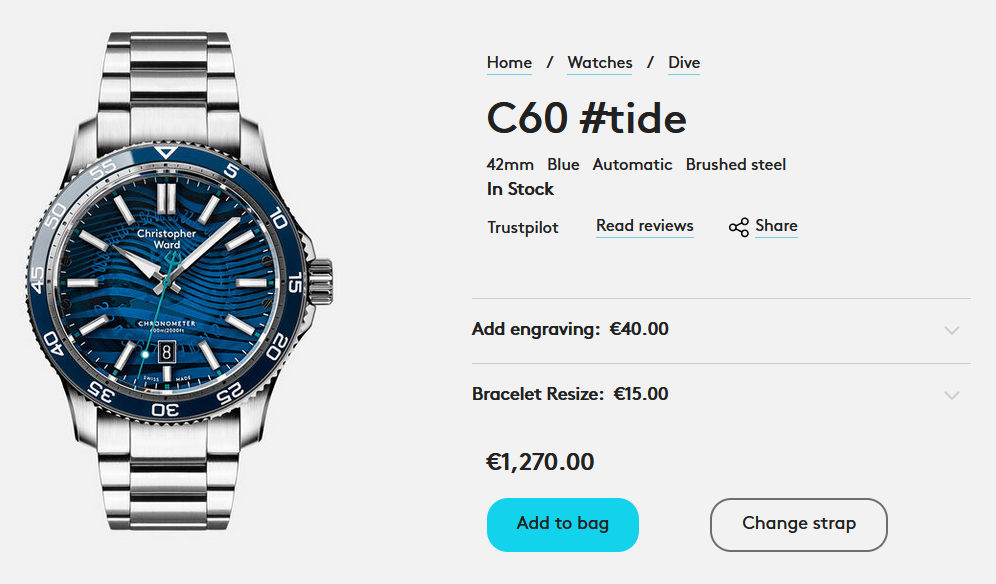Open the Read reviews link
This screenshot has height=584, width=996.
644,226
